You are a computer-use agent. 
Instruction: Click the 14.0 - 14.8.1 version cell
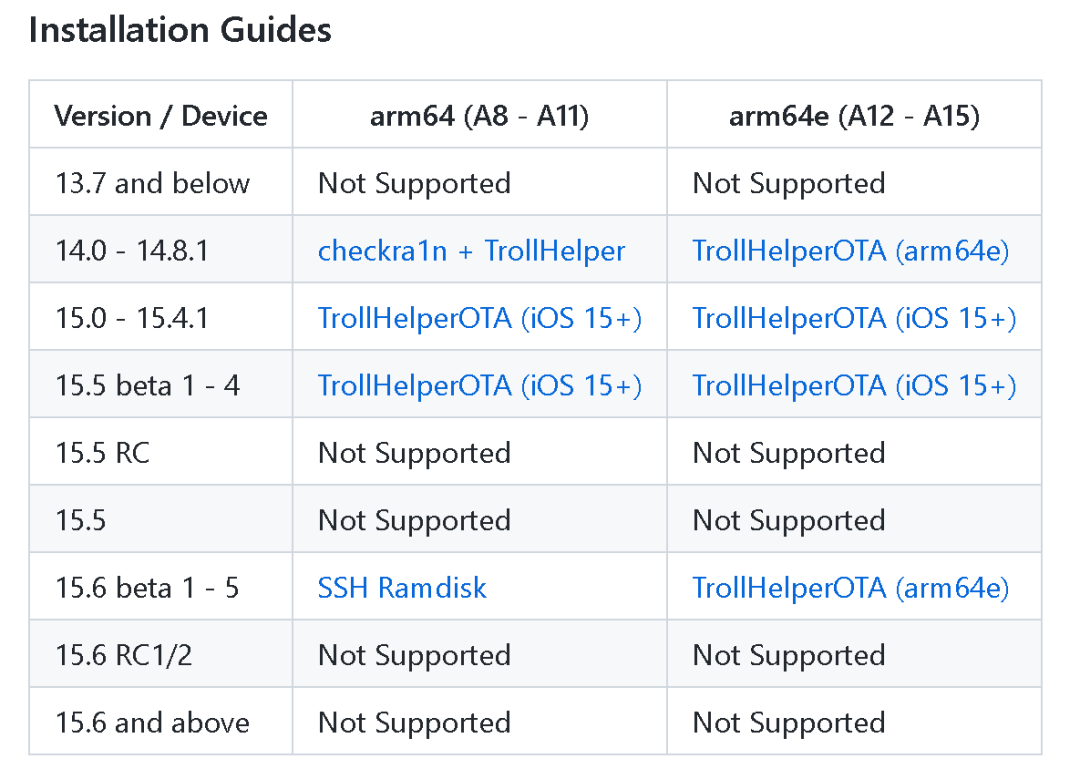(132, 250)
